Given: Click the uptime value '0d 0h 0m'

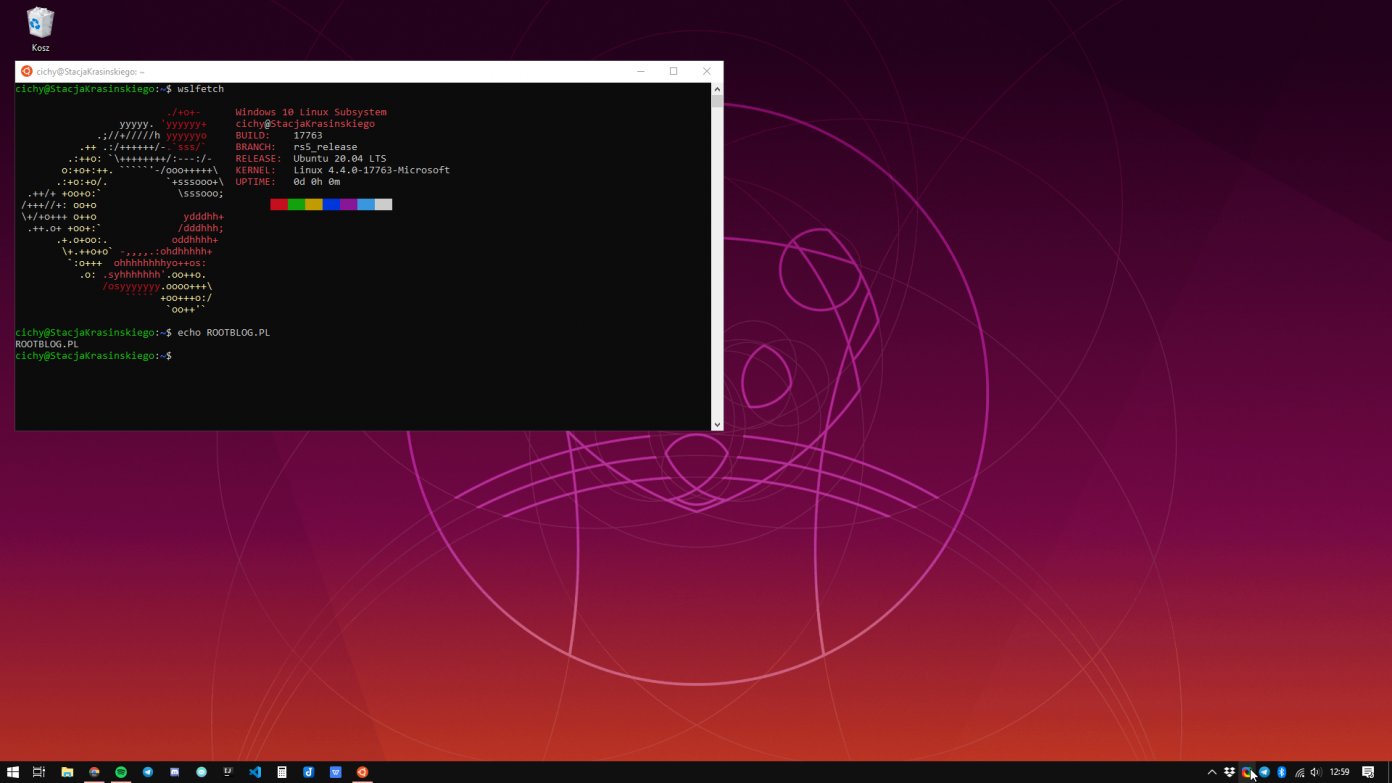Looking at the screenshot, I should pyautogui.click(x=317, y=182).
